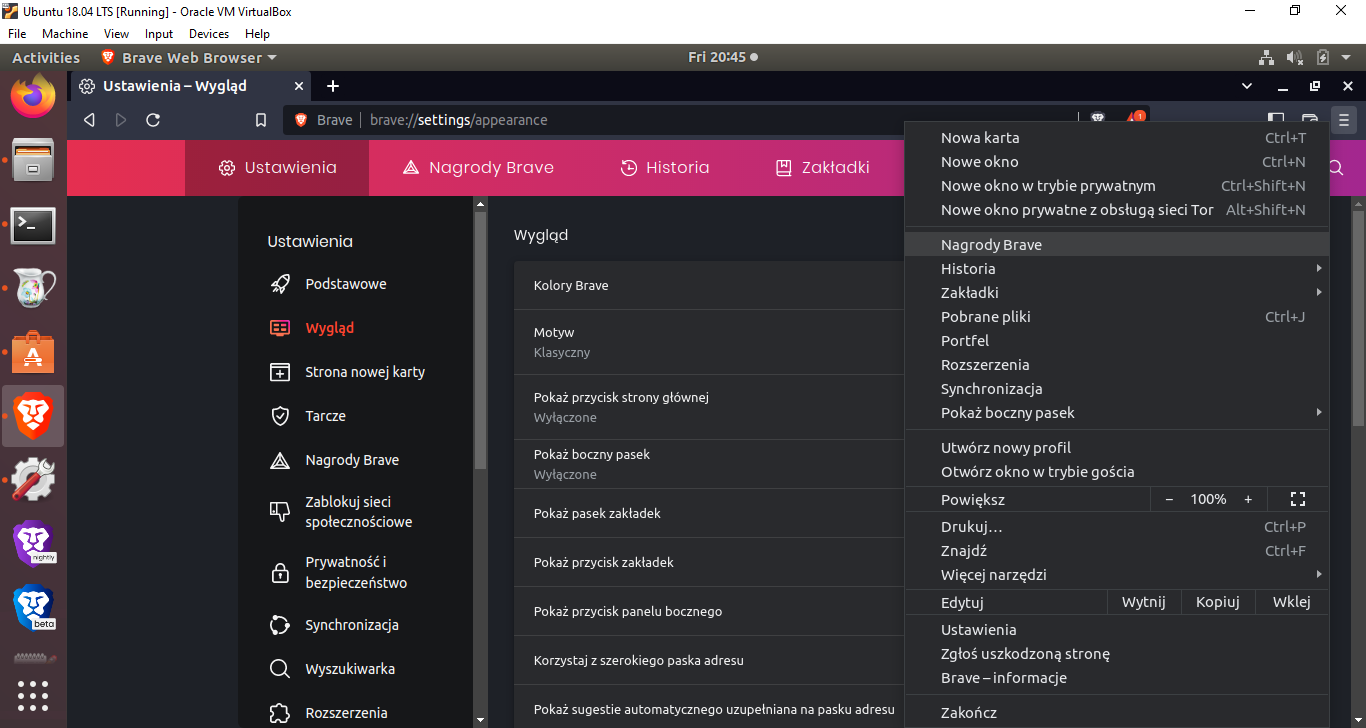The image size is (1366, 728).
Task: Open the VirtualBox Devices menu
Action: pyautogui.click(x=209, y=34)
